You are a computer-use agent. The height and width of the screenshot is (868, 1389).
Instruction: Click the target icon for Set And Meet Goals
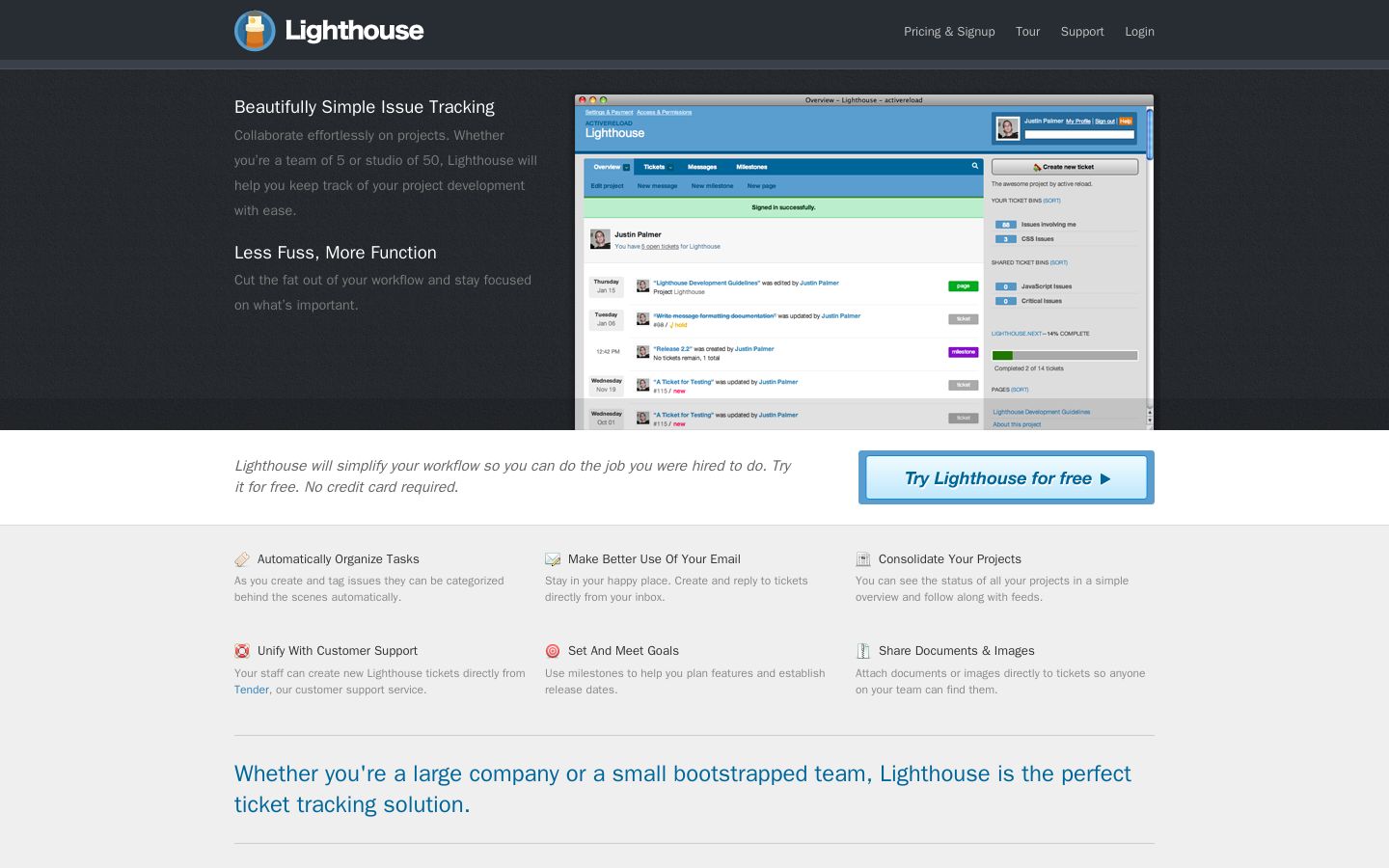553,651
